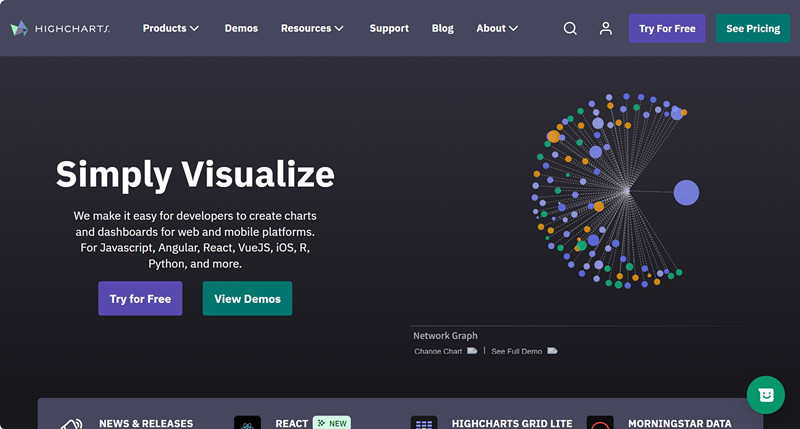Open the user account icon
Image resolution: width=800 pixels, height=429 pixels.
coord(606,29)
